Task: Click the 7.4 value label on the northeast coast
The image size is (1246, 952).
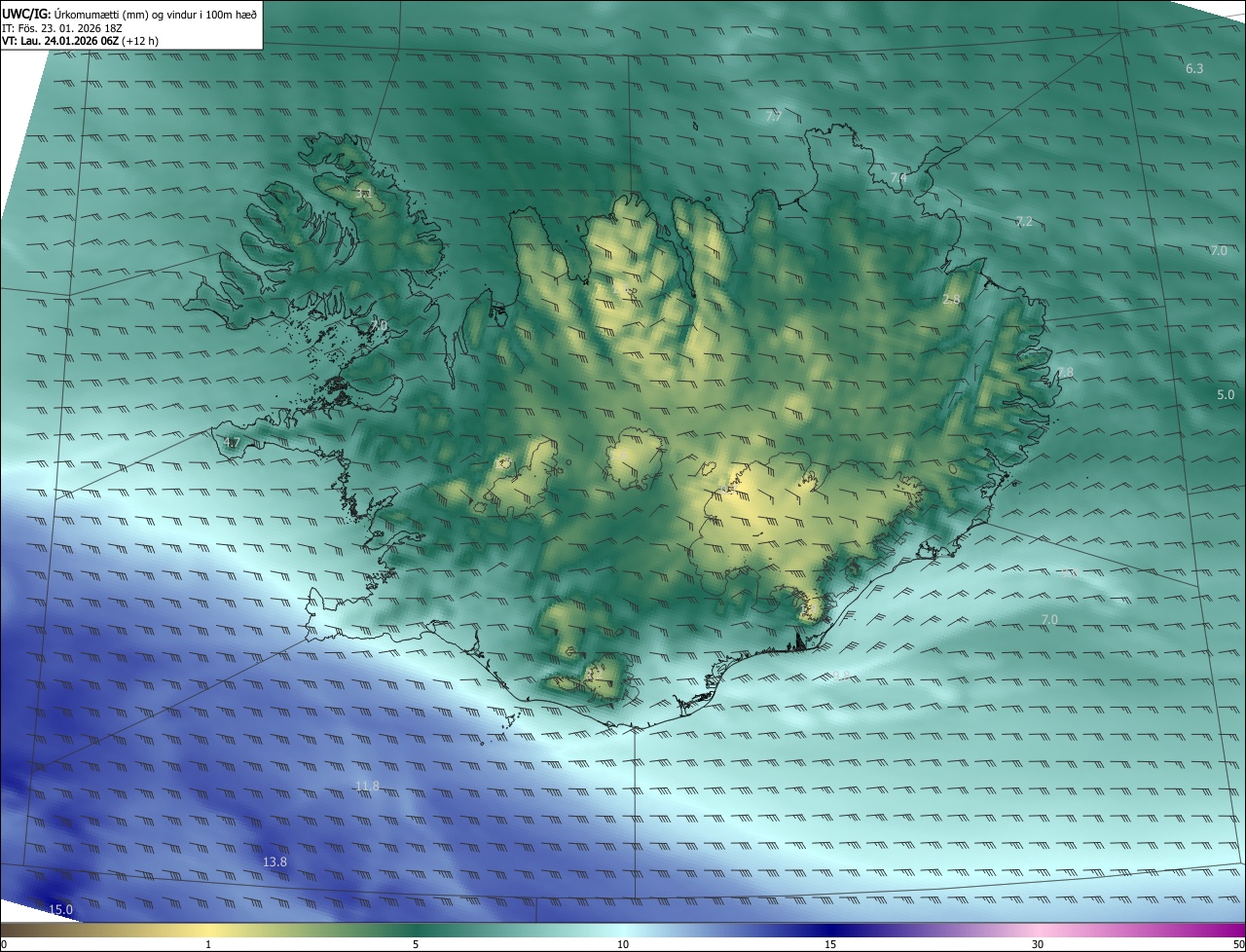Action: coord(898,178)
